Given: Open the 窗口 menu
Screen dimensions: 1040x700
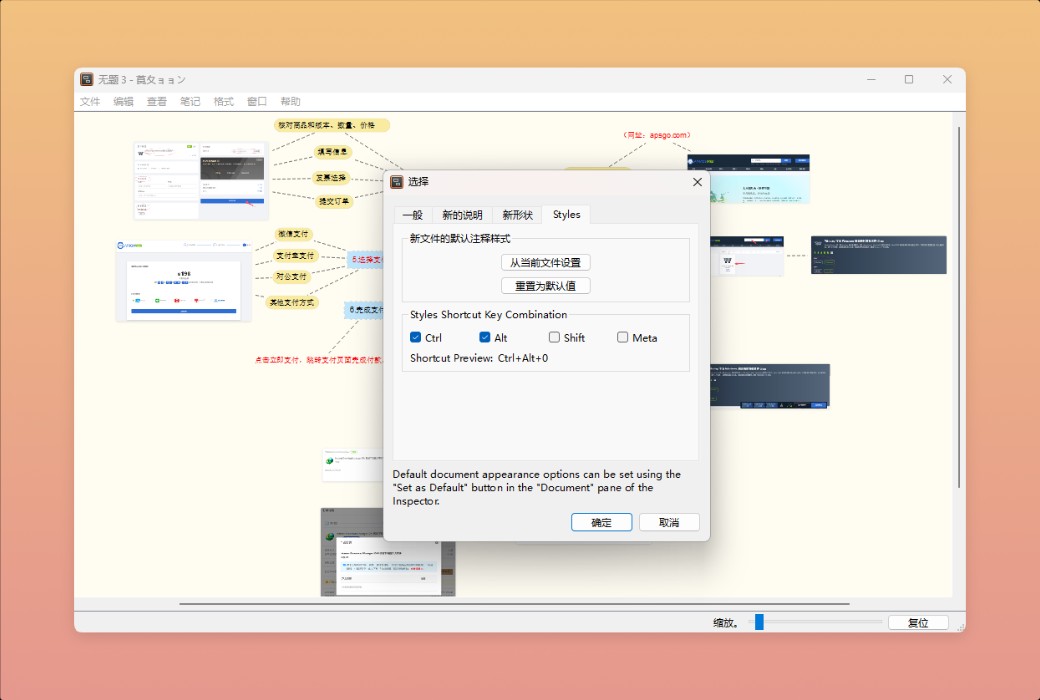Looking at the screenshot, I should pyautogui.click(x=255, y=101).
